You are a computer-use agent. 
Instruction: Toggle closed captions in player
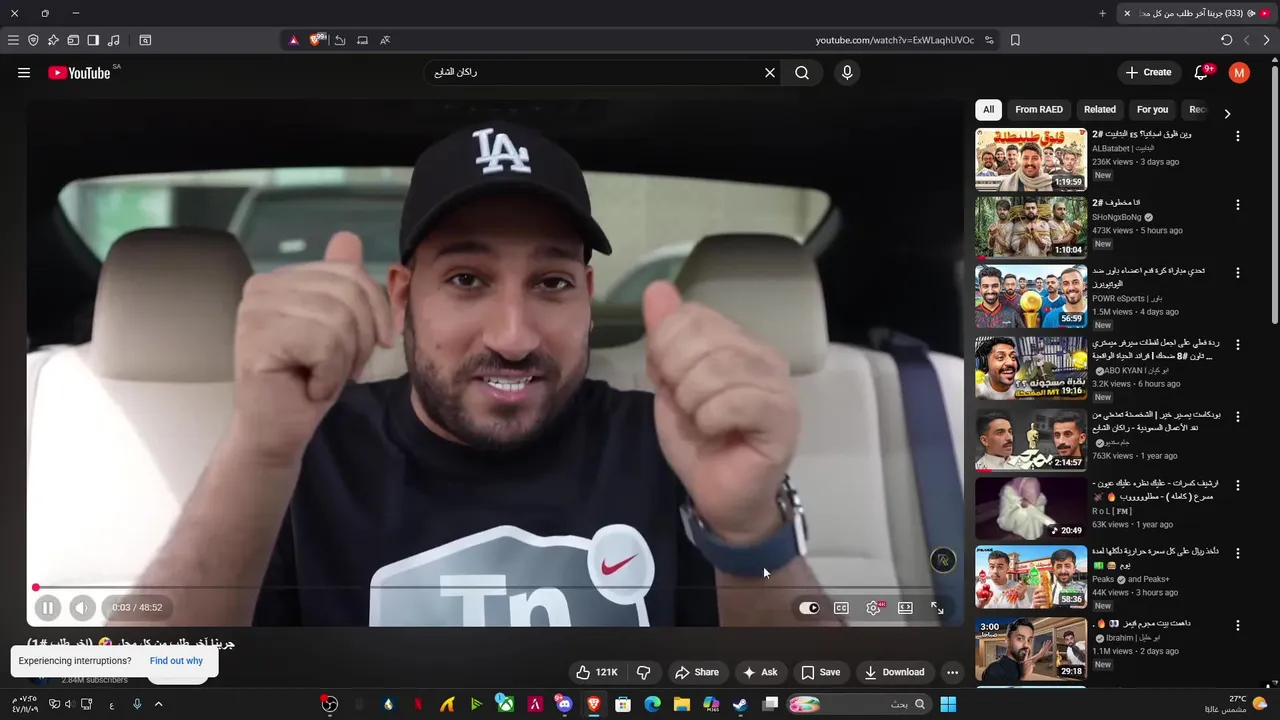coord(841,608)
